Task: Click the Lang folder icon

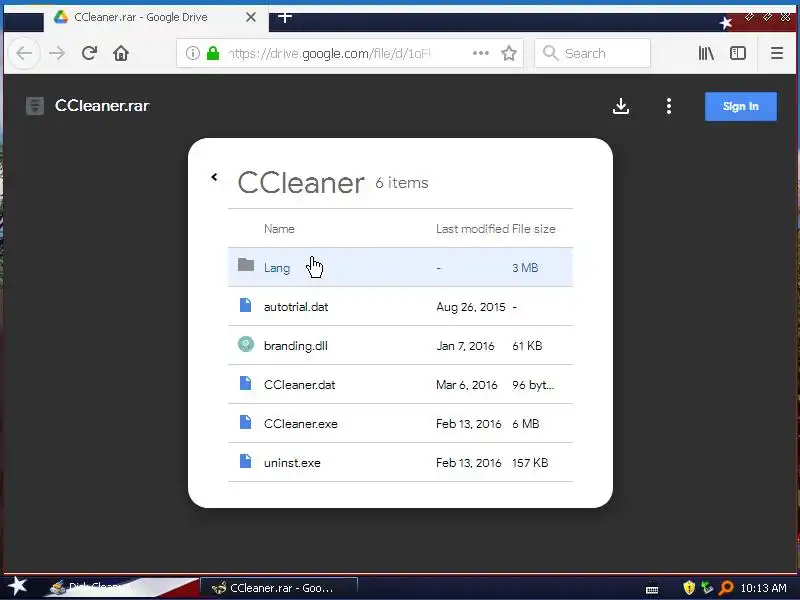Action: click(x=246, y=265)
